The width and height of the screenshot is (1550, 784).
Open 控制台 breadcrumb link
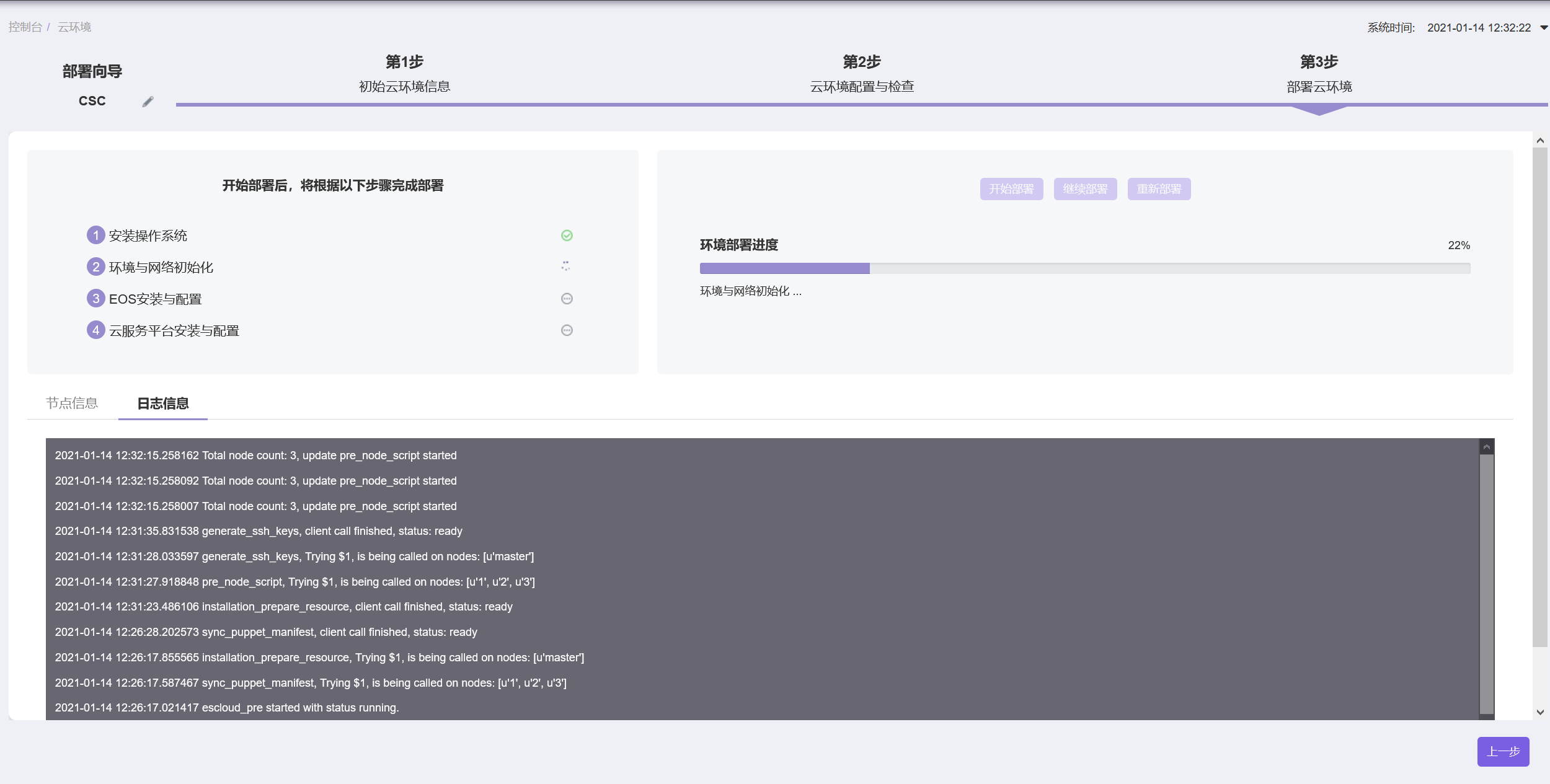[x=25, y=27]
